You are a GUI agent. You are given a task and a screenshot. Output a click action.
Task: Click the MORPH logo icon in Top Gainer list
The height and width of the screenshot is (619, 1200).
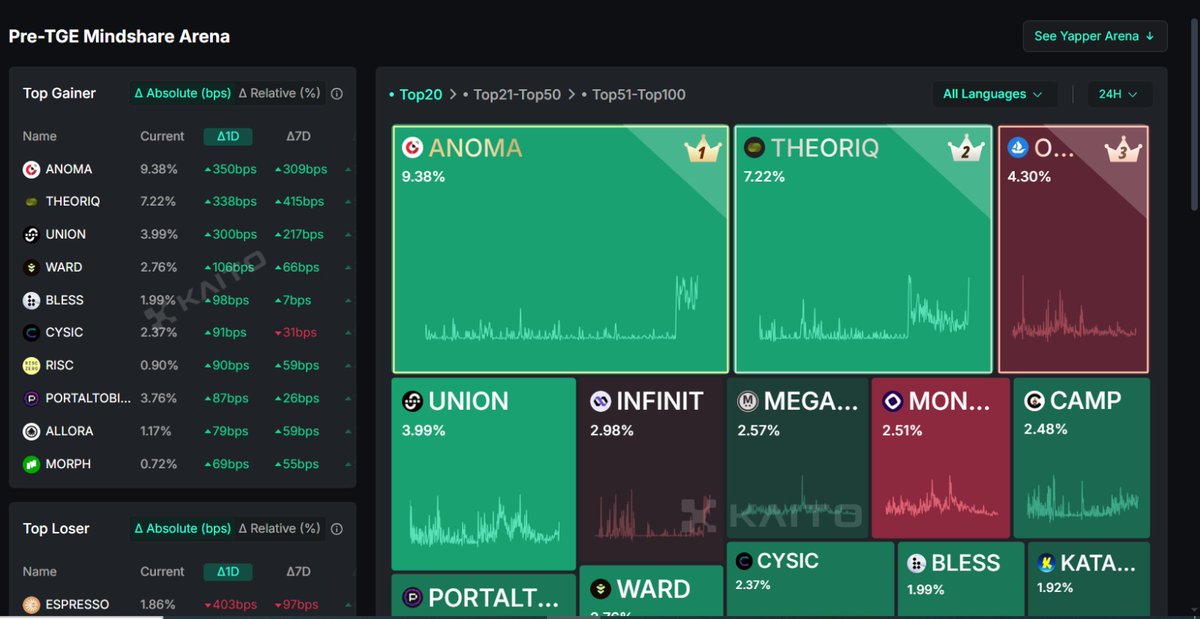click(x=31, y=465)
